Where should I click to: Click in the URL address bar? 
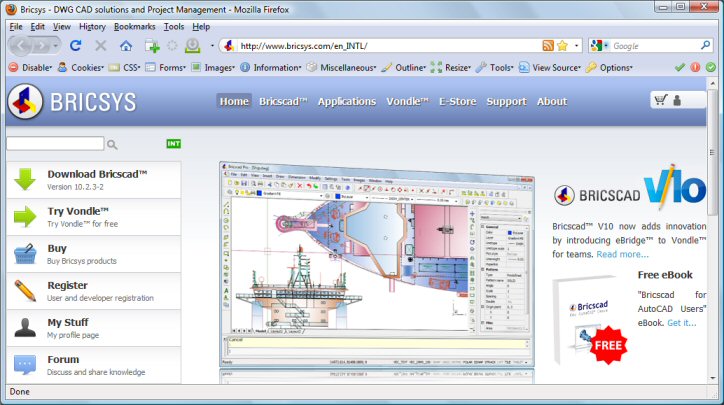tap(388, 46)
